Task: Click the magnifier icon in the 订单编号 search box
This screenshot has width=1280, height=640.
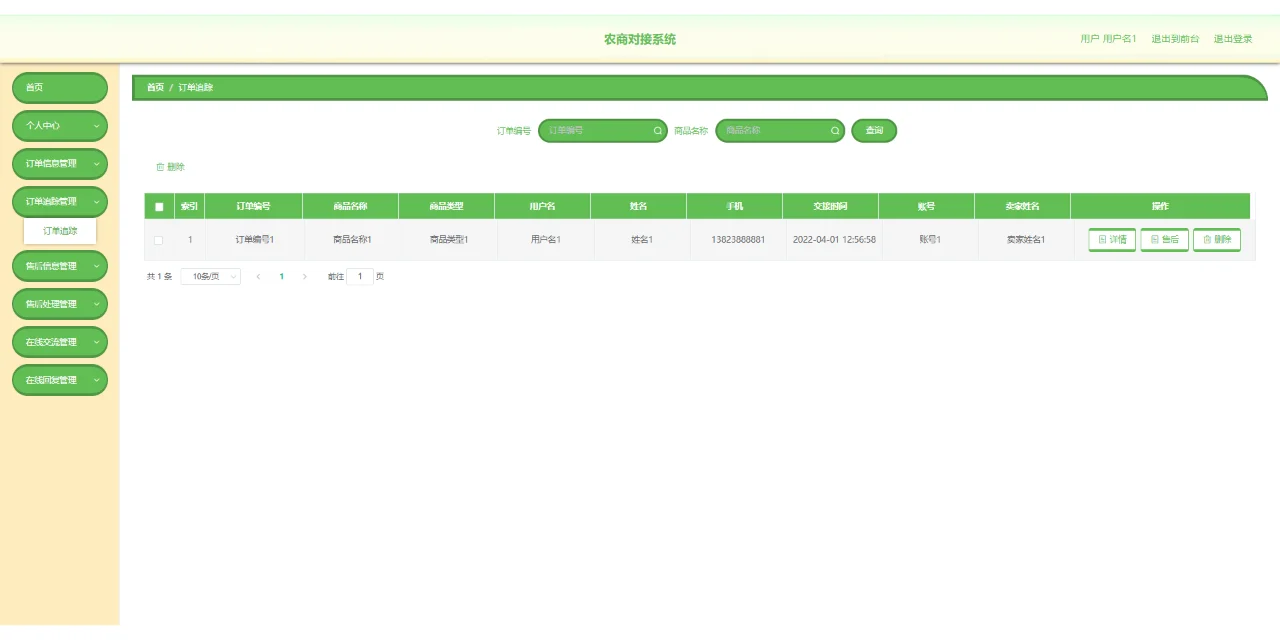Action: [657, 130]
